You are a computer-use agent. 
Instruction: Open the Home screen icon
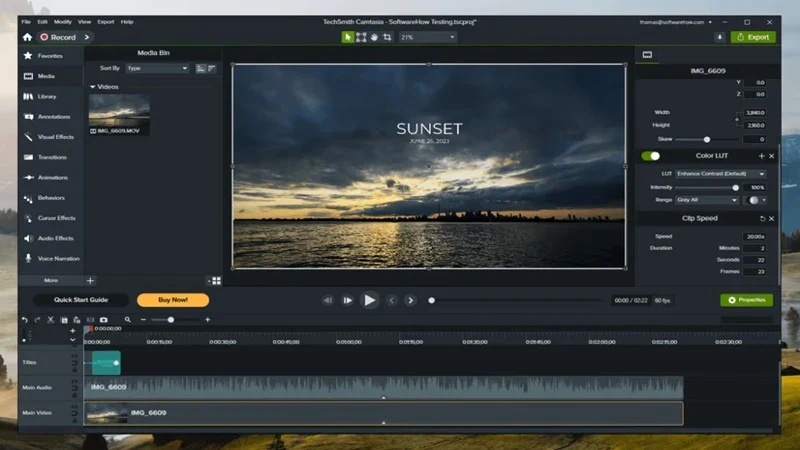tap(28, 37)
